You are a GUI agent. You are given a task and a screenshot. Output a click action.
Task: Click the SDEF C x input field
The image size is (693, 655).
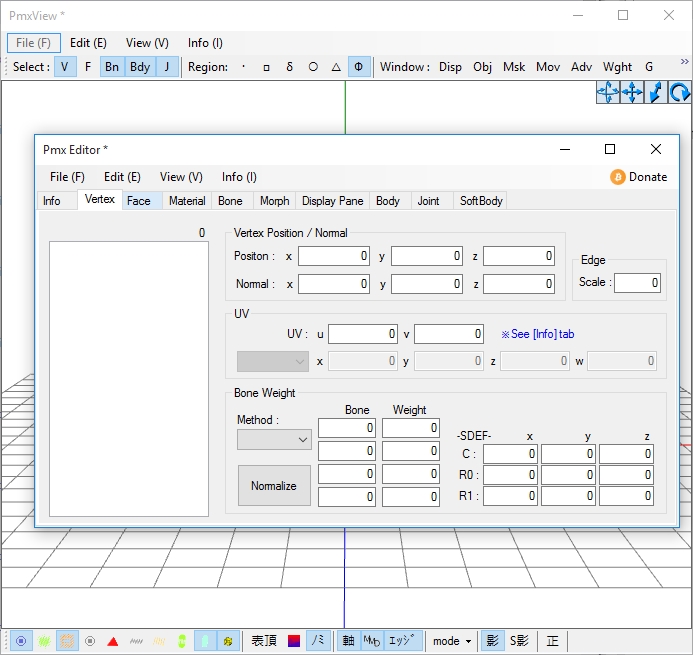coord(510,453)
